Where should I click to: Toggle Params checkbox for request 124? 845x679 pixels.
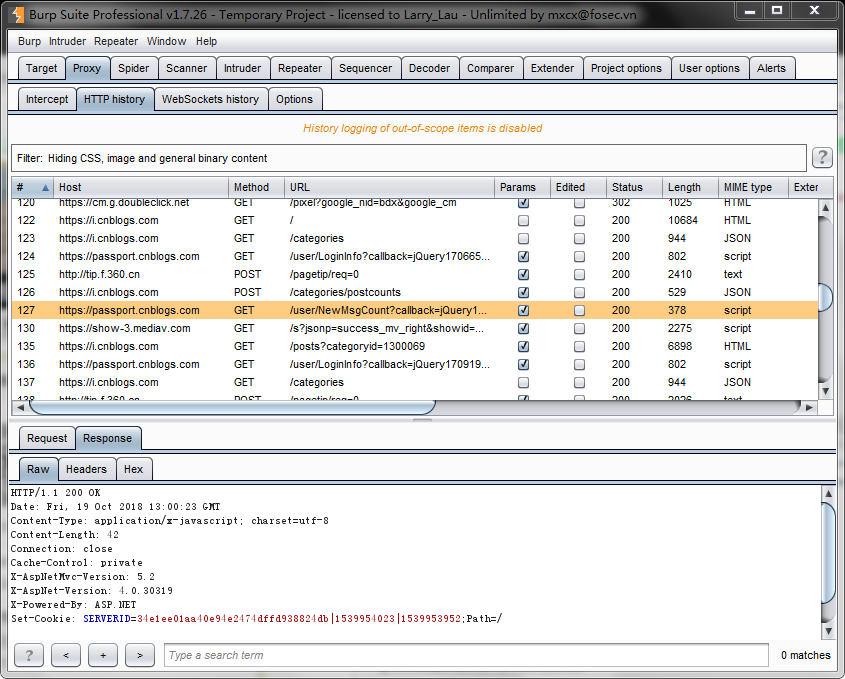523,257
